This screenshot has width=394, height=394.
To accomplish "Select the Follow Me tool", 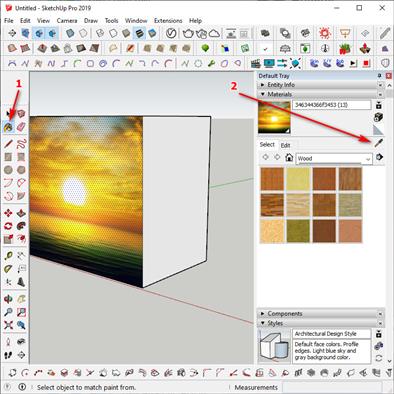I will coord(21,226).
